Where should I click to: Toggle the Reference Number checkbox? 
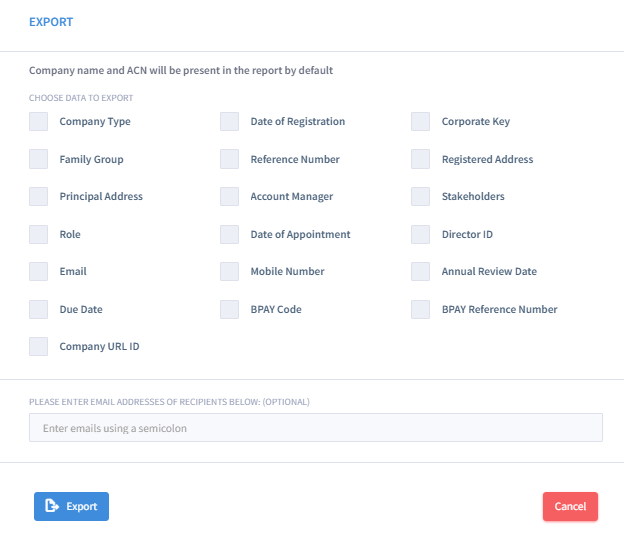click(x=230, y=159)
